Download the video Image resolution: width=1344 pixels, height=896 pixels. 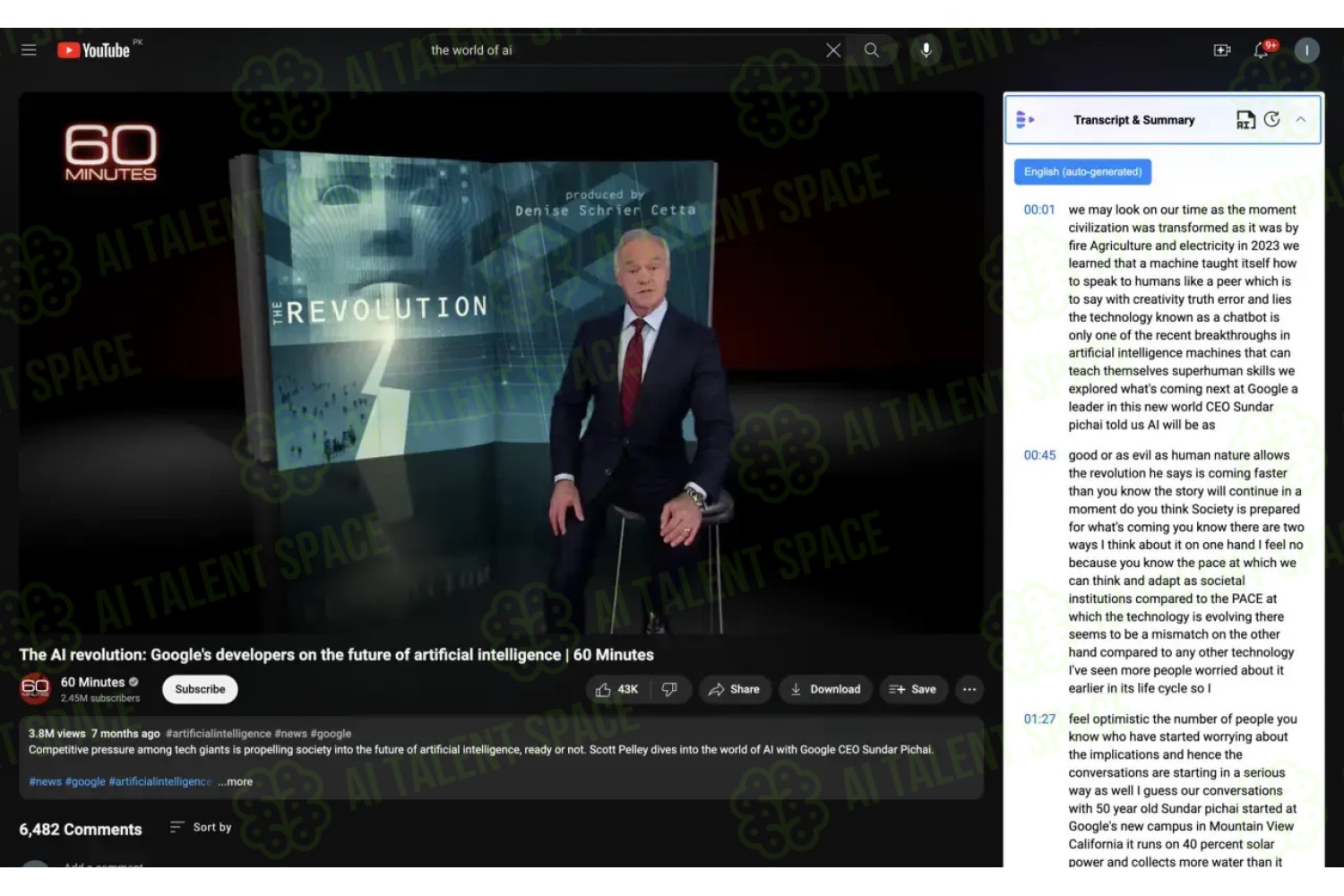[x=825, y=689]
